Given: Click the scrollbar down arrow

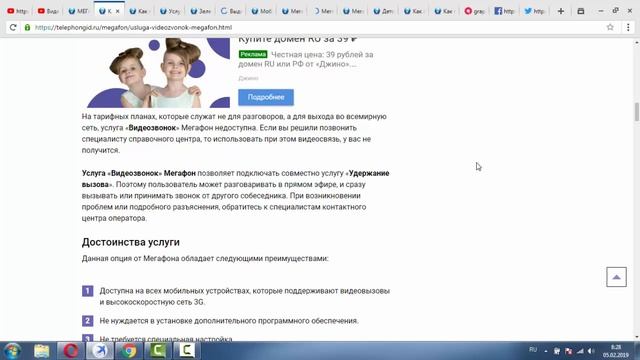Looking at the screenshot, I should click(x=636, y=337).
